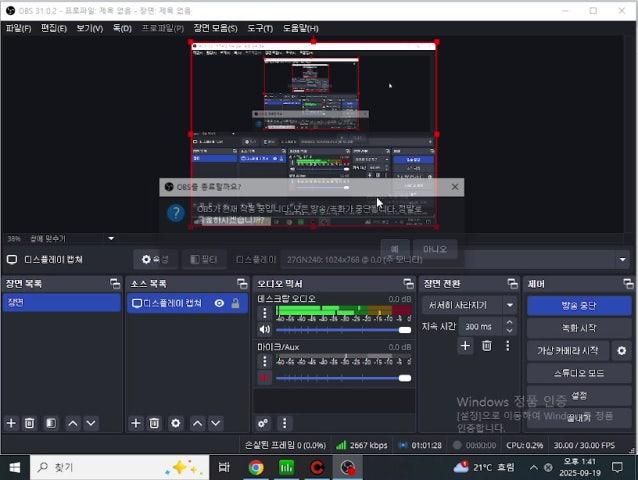
Task: Add a new scene
Action: tap(11, 423)
